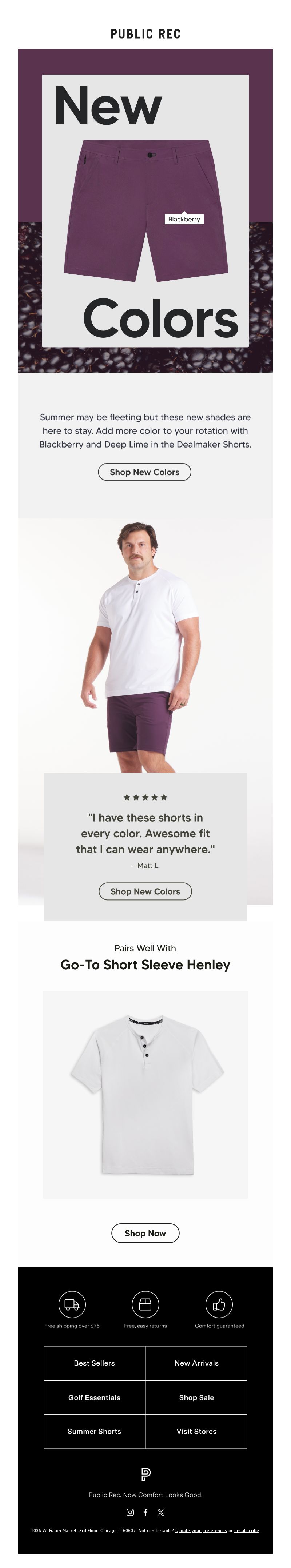This screenshot has height=1568, width=291.
Task: Click Shop New Colors below Matt's review
Action: tap(145, 891)
